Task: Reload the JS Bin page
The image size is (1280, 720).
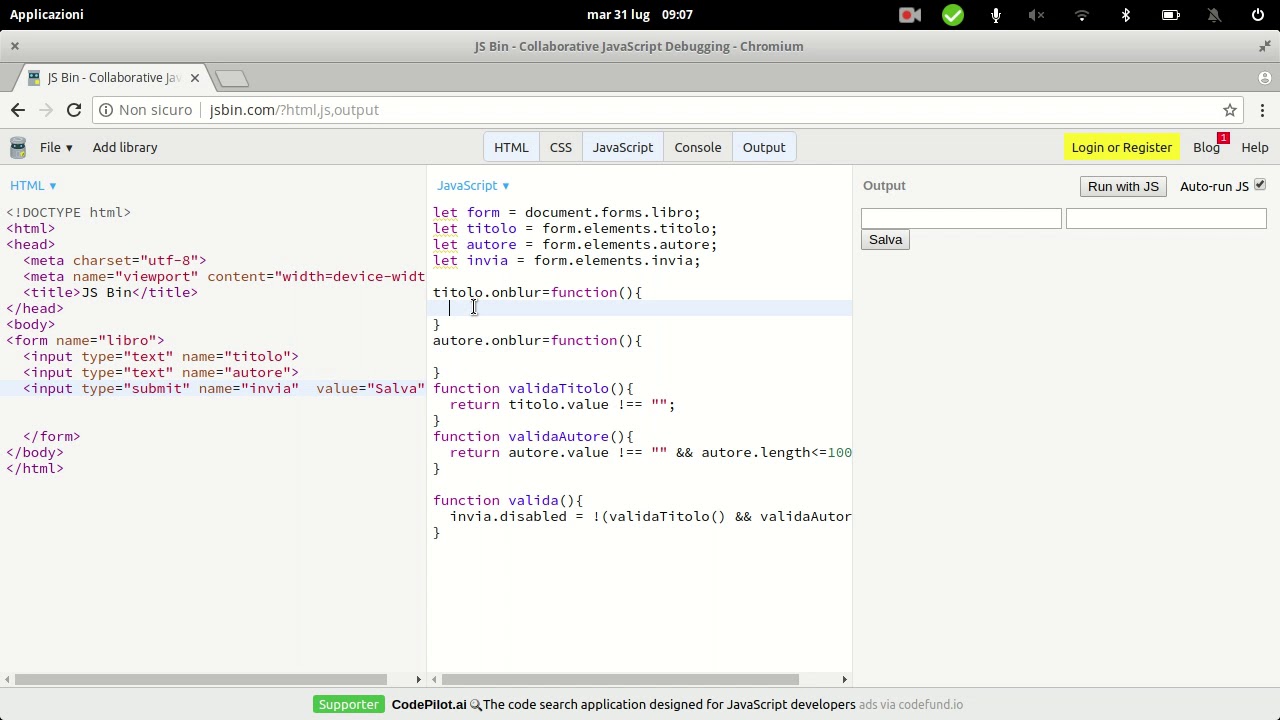Action: 74,110
